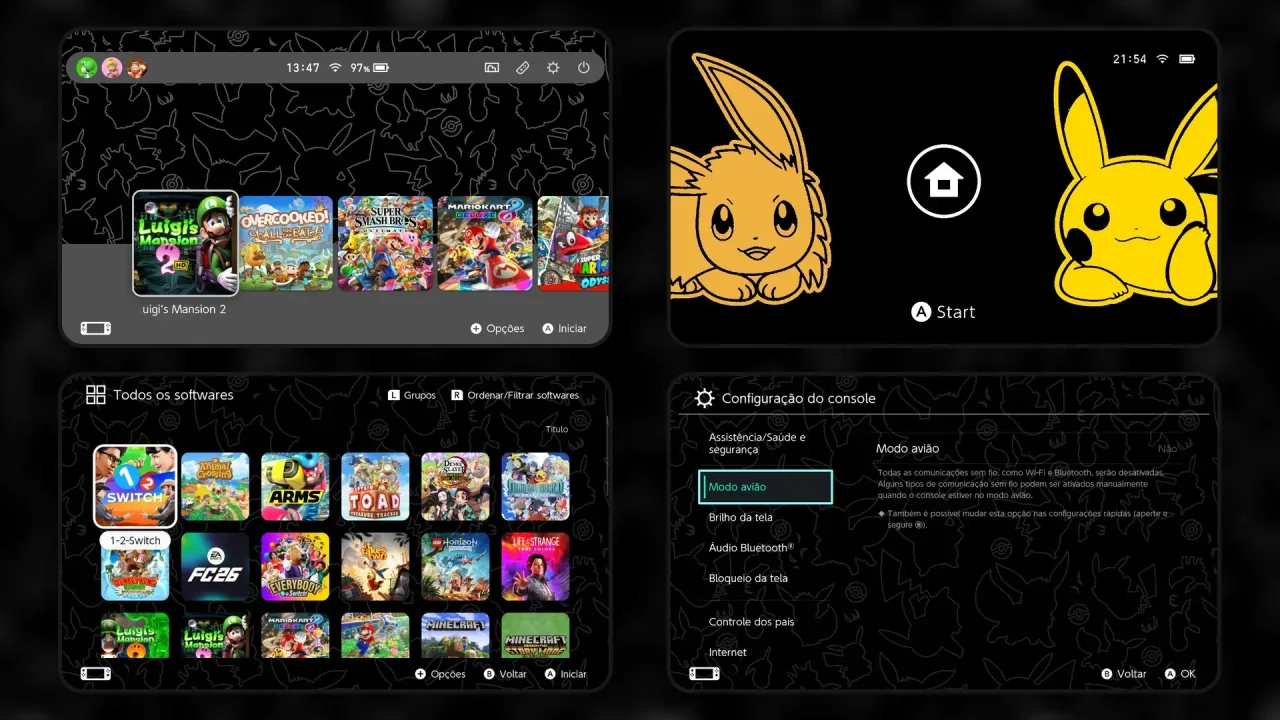The width and height of the screenshot is (1280, 720).
Task: Launch Luigi's Mansion 2 HD on home row
Action: pos(186,243)
